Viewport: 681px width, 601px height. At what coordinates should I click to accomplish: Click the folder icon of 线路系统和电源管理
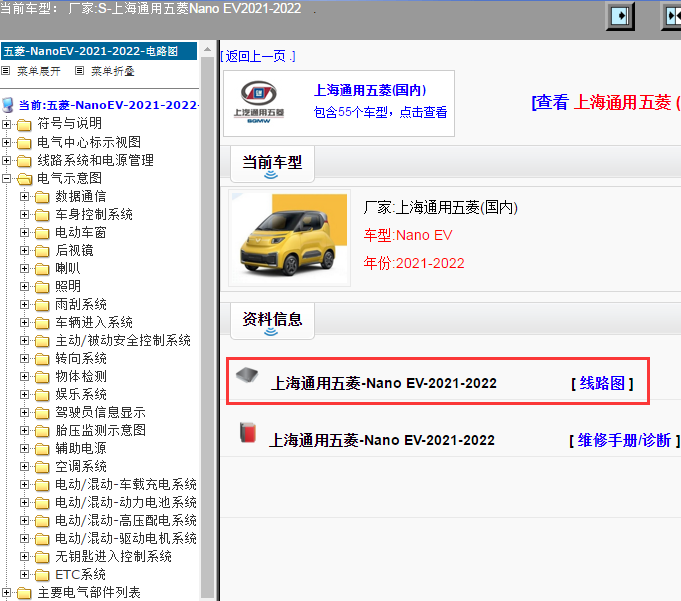pos(24,161)
